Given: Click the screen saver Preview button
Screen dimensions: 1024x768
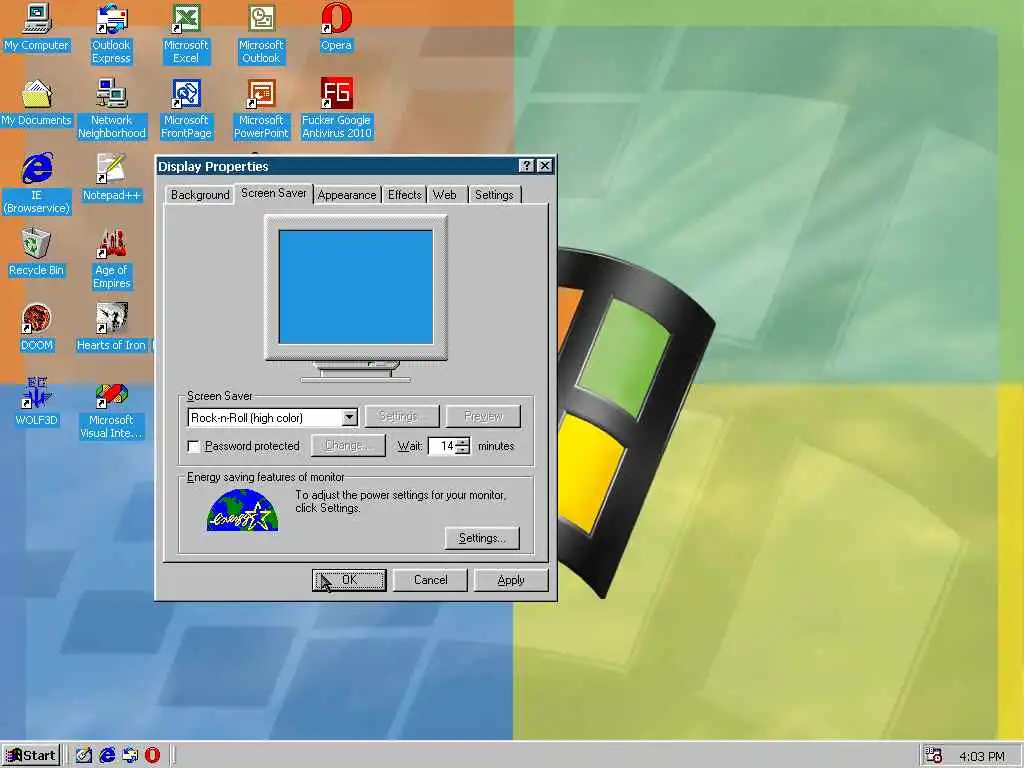Looking at the screenshot, I should pos(483,416).
